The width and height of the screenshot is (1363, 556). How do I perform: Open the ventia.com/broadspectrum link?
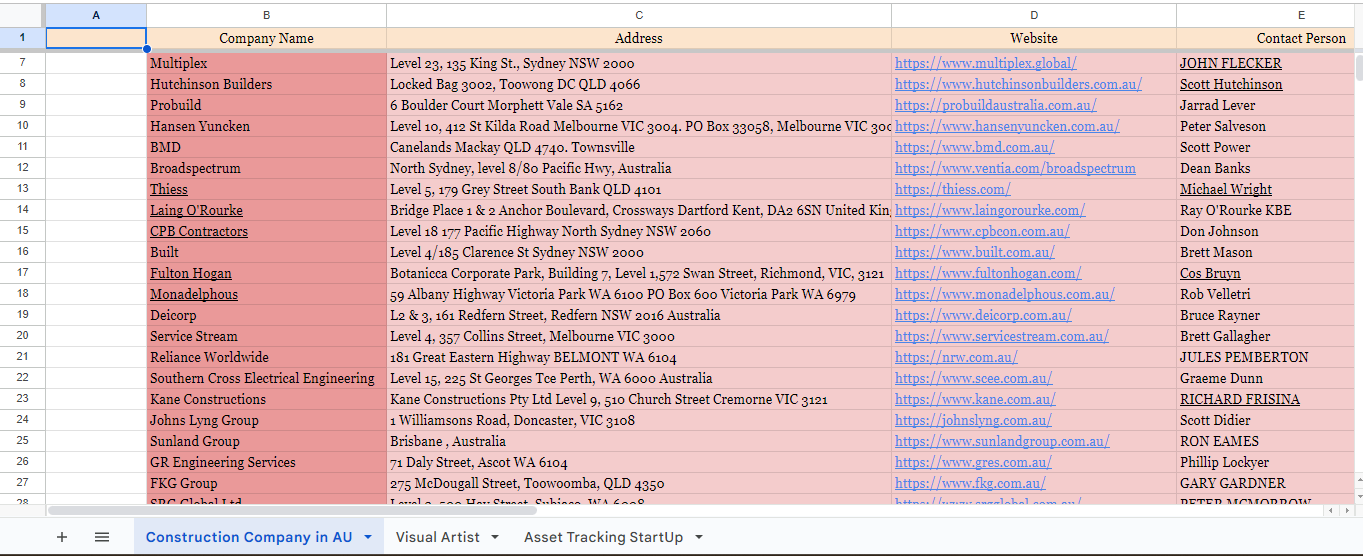pos(1015,168)
